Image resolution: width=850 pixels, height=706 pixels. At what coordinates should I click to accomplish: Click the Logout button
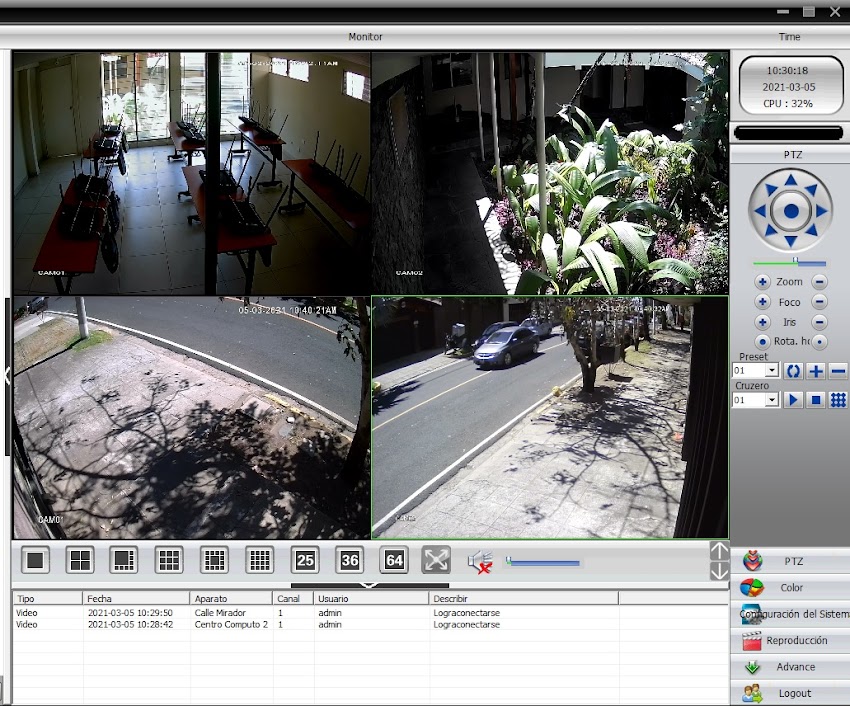coord(793,692)
